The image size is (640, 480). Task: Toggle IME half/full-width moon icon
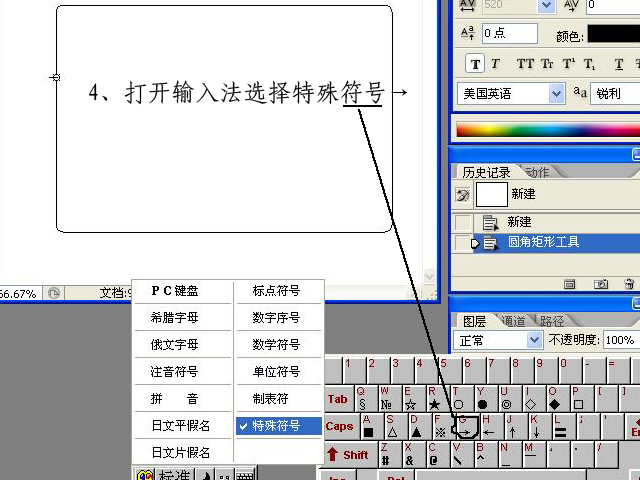coord(206,475)
